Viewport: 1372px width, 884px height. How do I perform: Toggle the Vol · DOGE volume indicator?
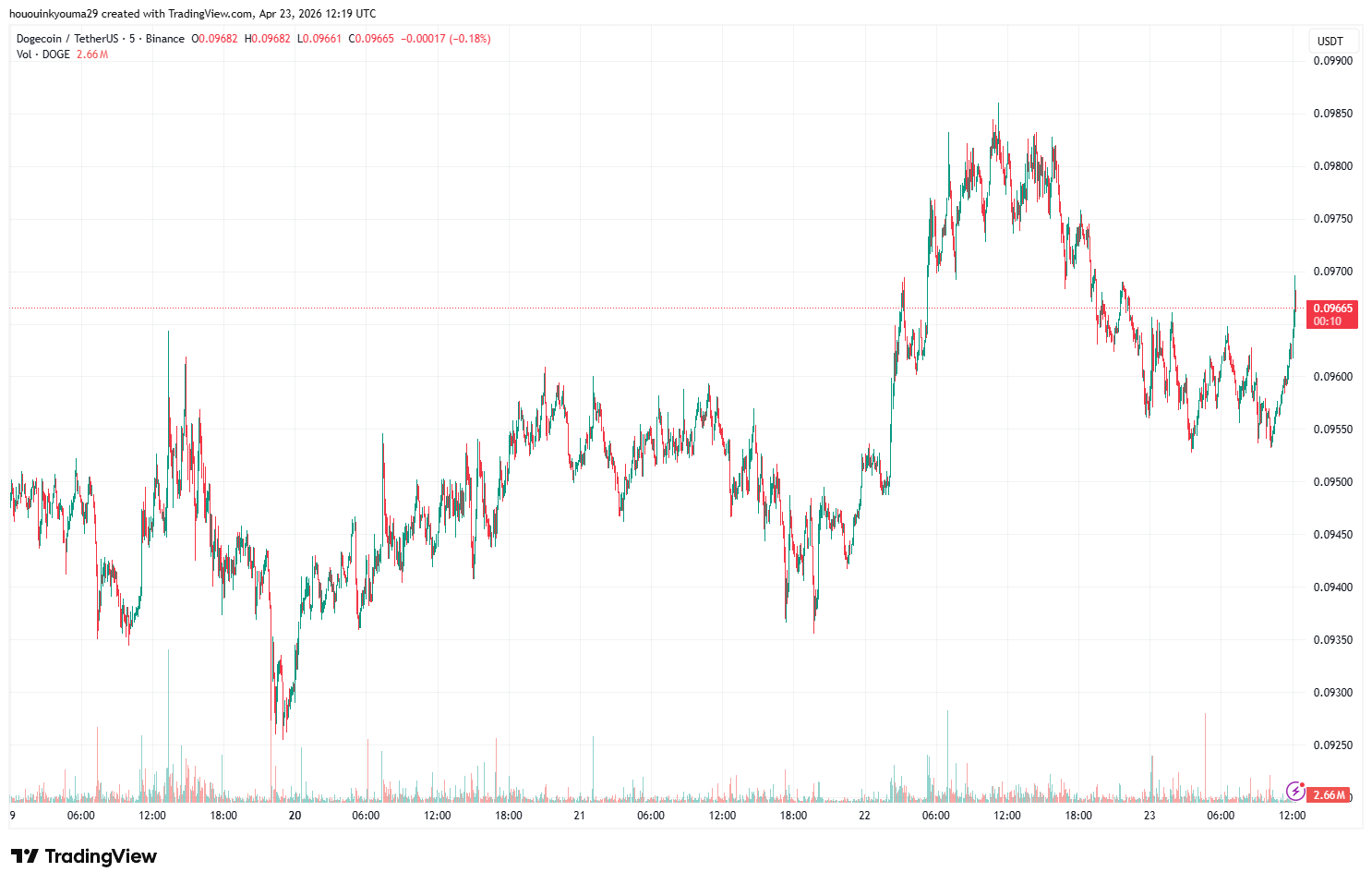click(42, 54)
